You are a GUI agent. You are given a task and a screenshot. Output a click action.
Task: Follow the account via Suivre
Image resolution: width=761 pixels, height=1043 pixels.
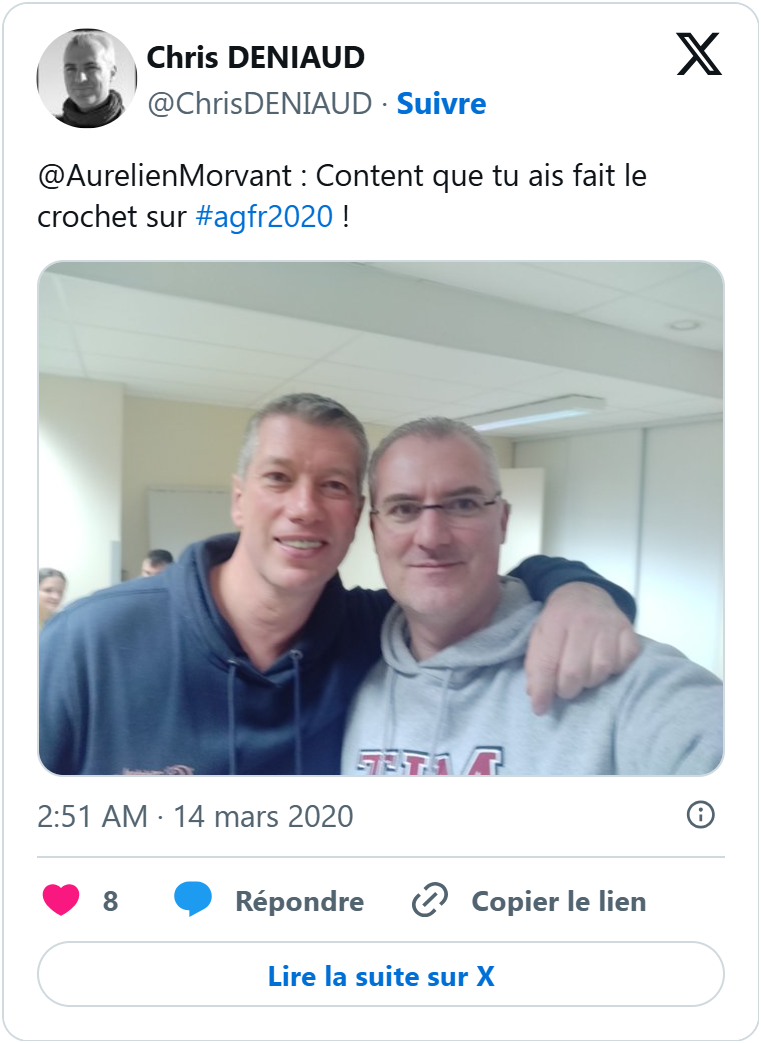(x=441, y=104)
